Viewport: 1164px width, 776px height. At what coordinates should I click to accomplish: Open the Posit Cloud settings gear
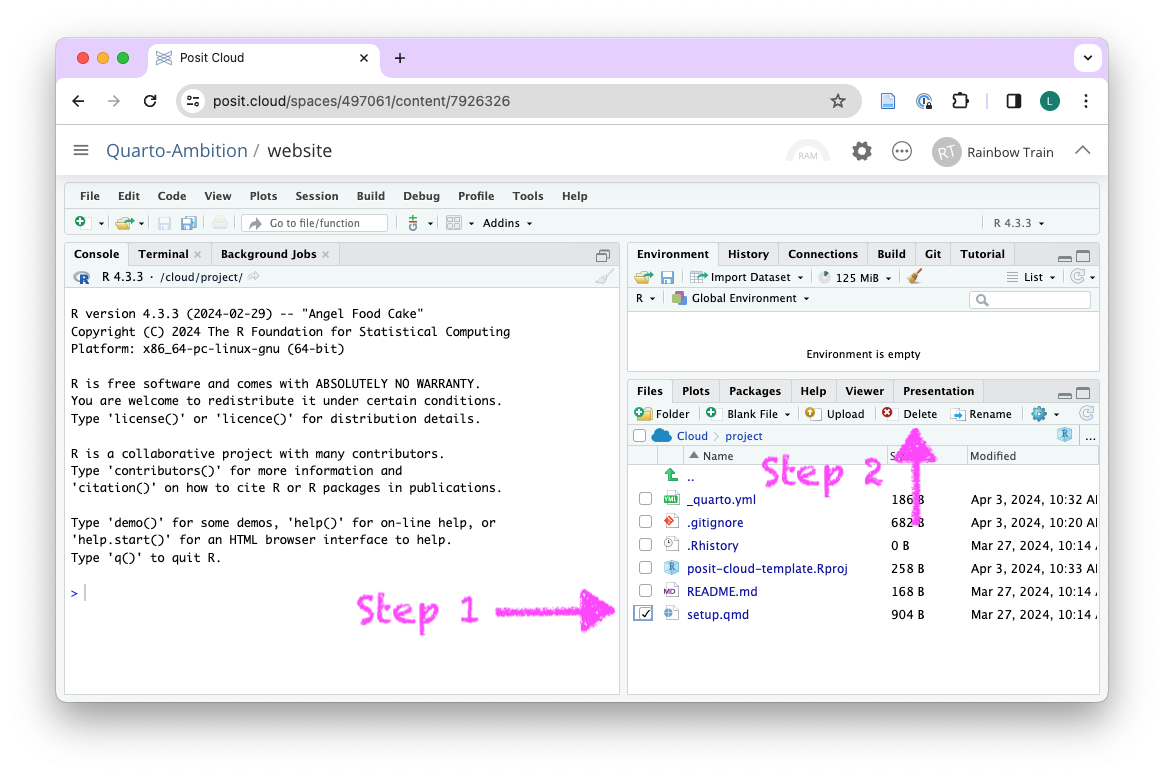click(x=861, y=151)
